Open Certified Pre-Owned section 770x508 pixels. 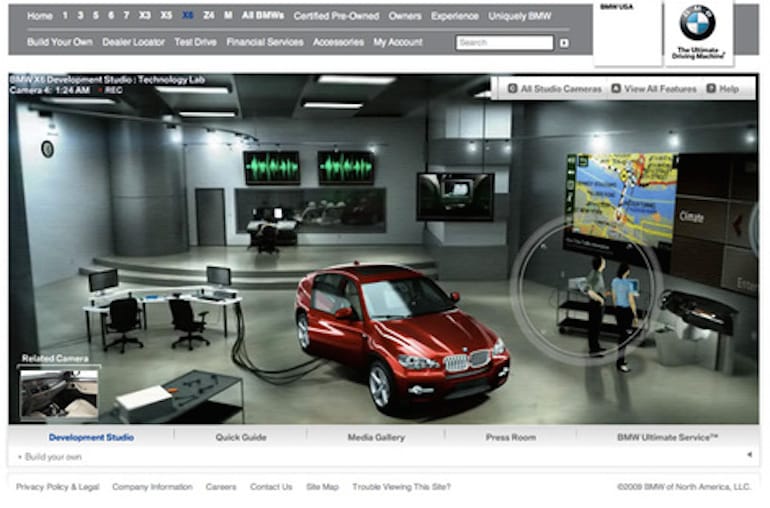pyautogui.click(x=336, y=16)
